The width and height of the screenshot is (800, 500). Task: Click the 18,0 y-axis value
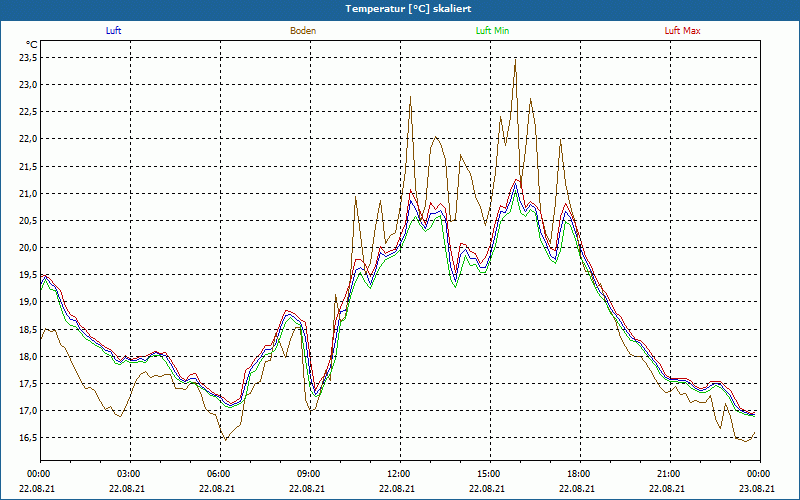pyautogui.click(x=28, y=356)
